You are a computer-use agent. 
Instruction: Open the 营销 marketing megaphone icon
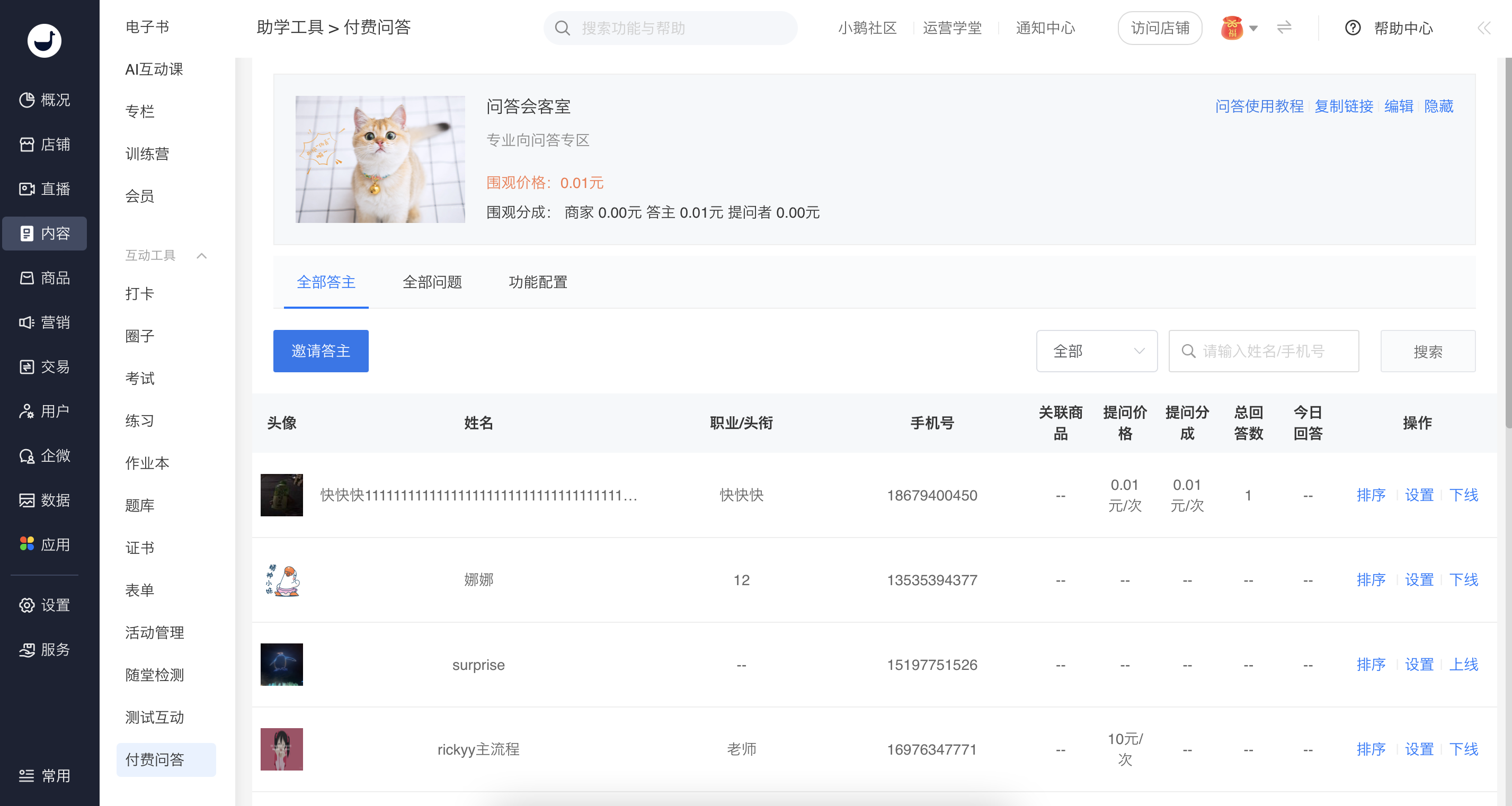point(27,322)
